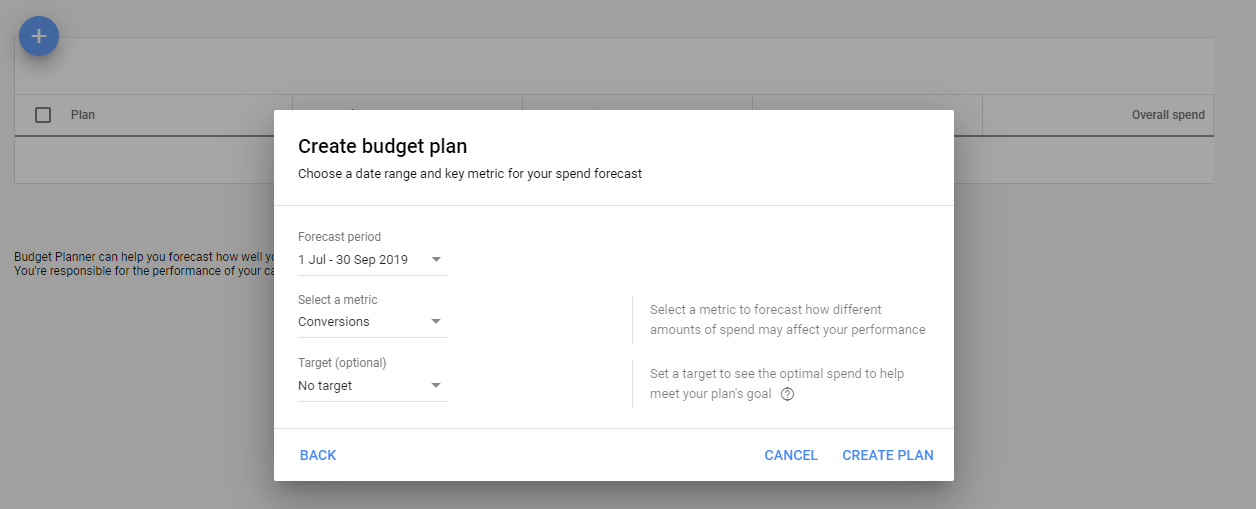
Task: Click the arrow next to 1 Jul - 30 Sep 2019
Action: pos(436,260)
